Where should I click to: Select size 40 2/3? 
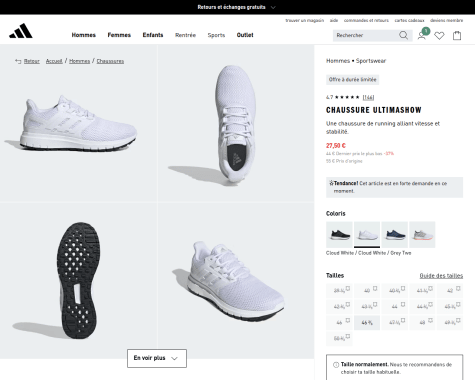point(395,291)
